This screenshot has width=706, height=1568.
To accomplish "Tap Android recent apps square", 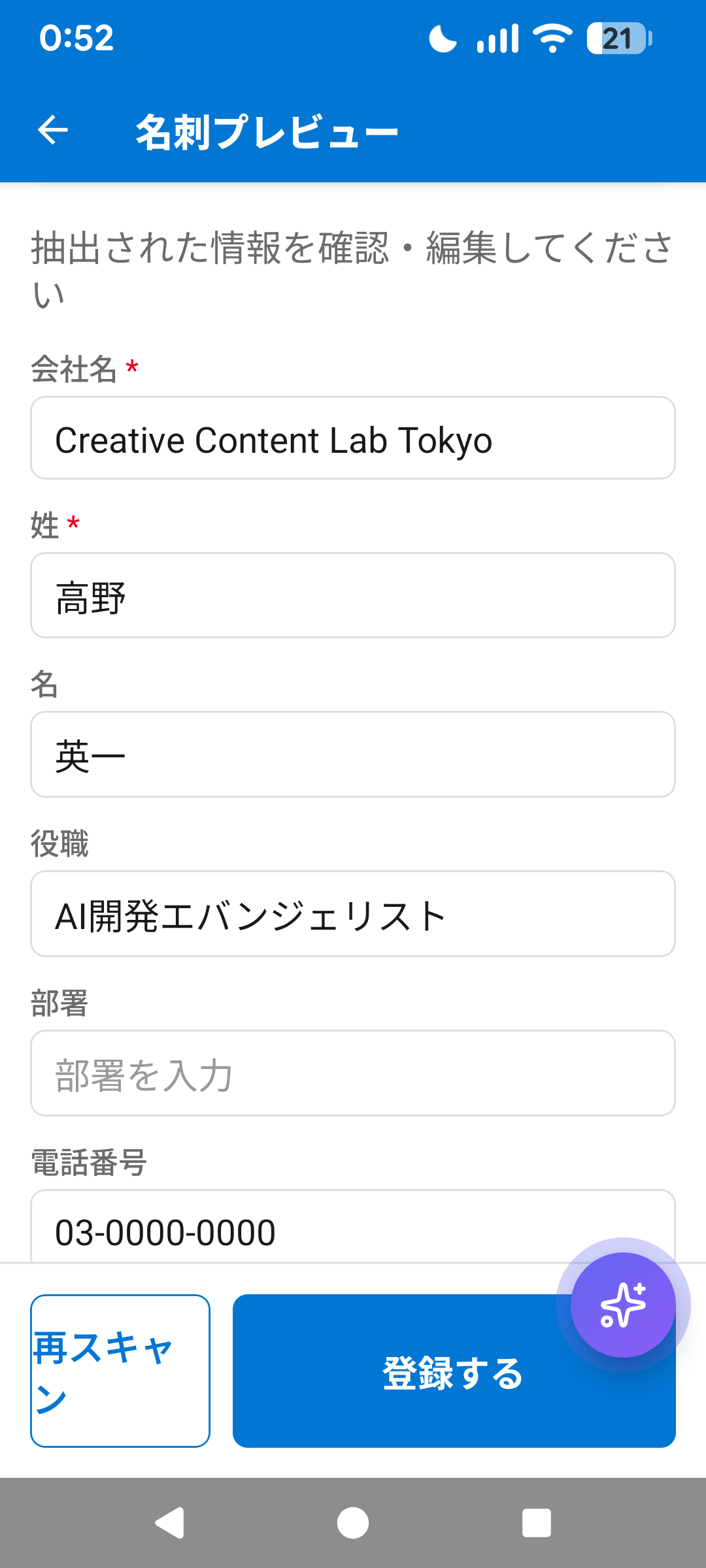I will [x=536, y=1523].
